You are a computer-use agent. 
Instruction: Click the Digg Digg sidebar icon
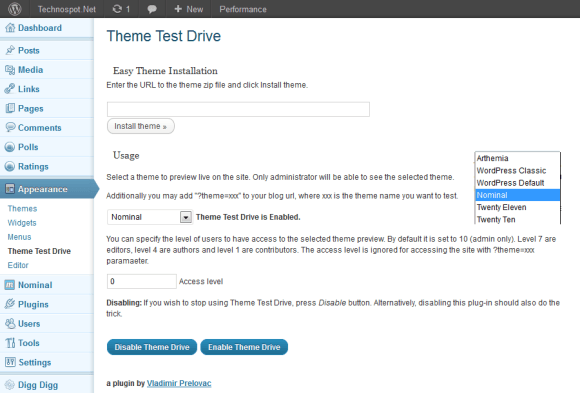click(x=10, y=385)
